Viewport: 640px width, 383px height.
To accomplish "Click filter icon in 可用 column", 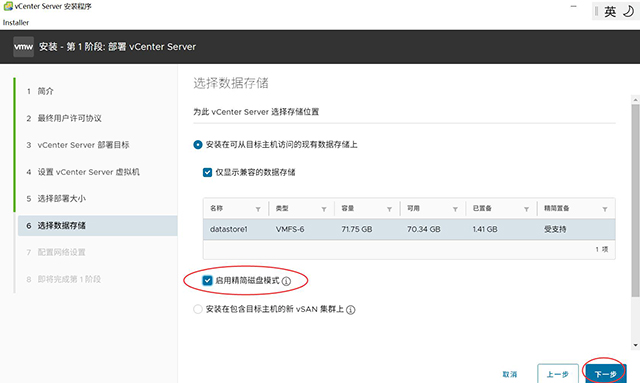I will 455,209.
